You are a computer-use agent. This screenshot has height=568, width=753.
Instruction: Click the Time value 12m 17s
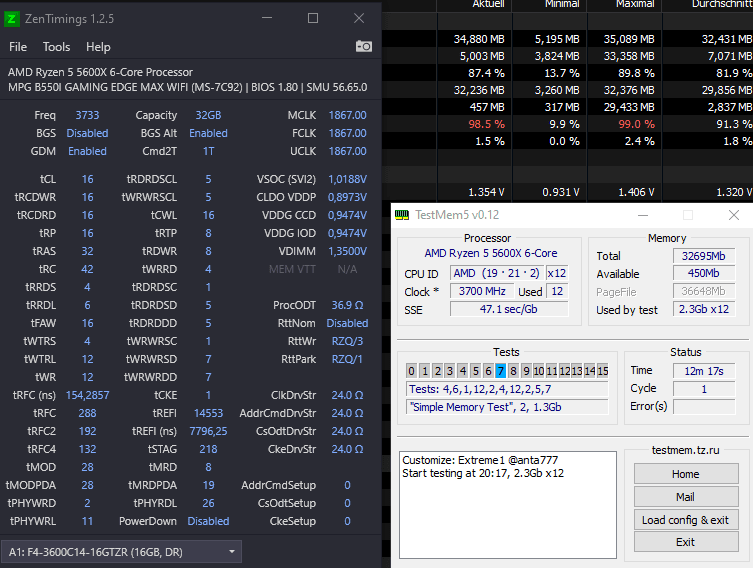point(704,371)
